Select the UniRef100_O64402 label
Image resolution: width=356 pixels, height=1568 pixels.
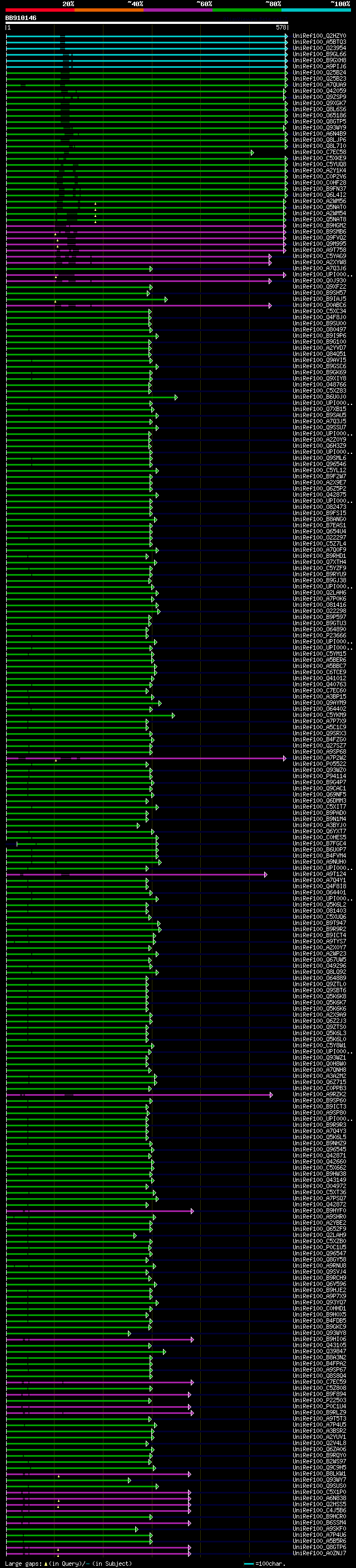coord(319,709)
